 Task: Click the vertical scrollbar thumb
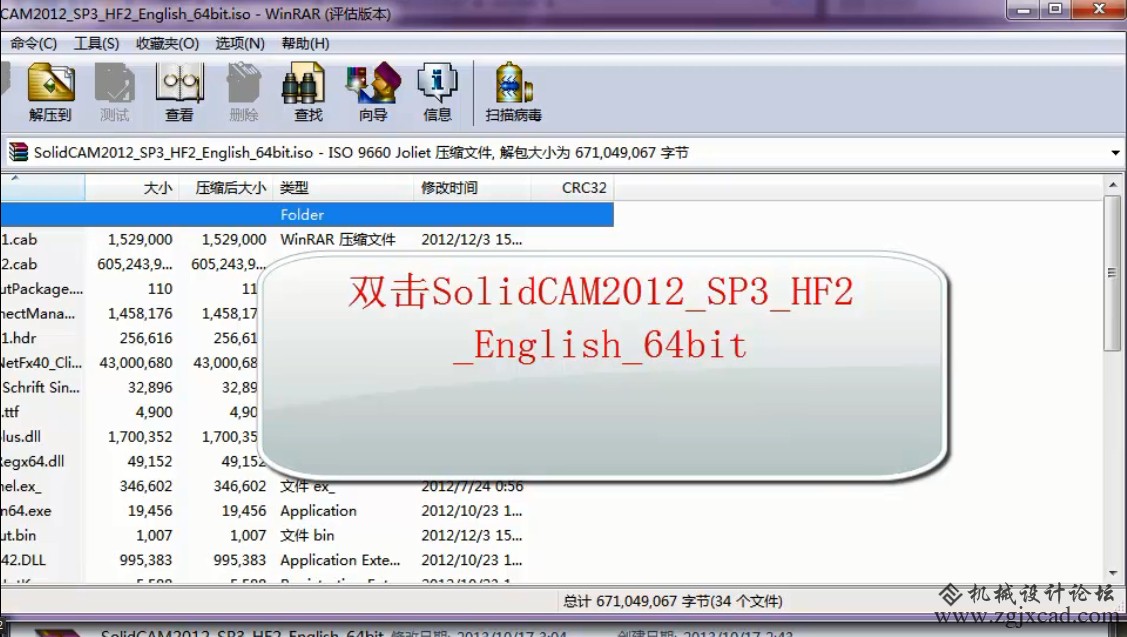[x=1113, y=272]
